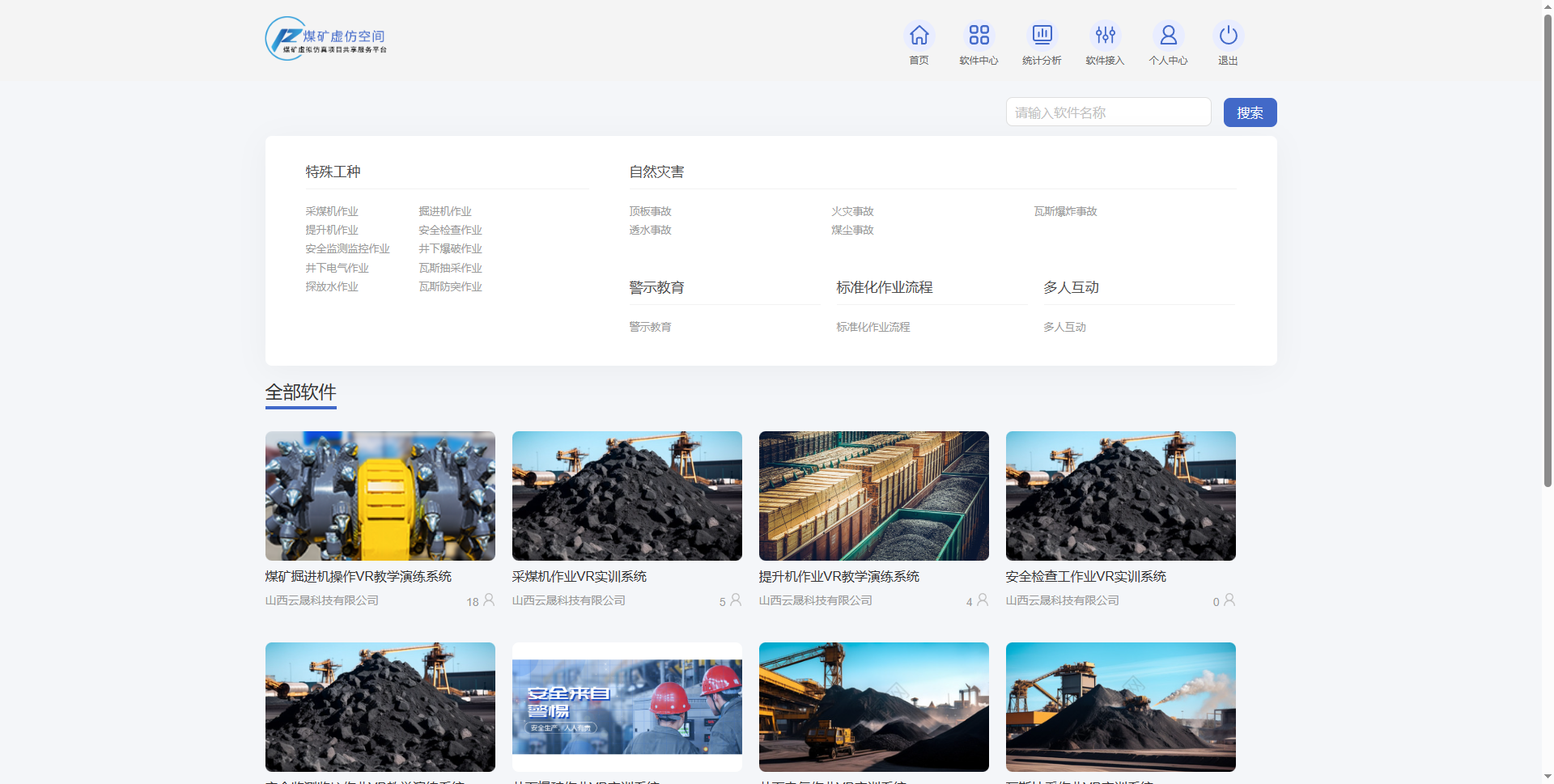Click the title 采煤机作业VR实训系统
This screenshot has width=1554, height=784.
coord(580,576)
